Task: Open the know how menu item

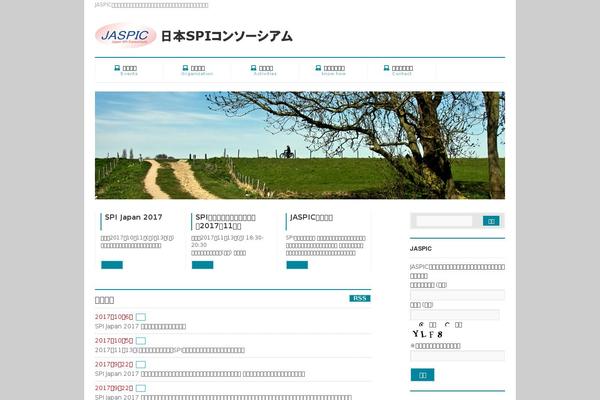Action: click(333, 70)
